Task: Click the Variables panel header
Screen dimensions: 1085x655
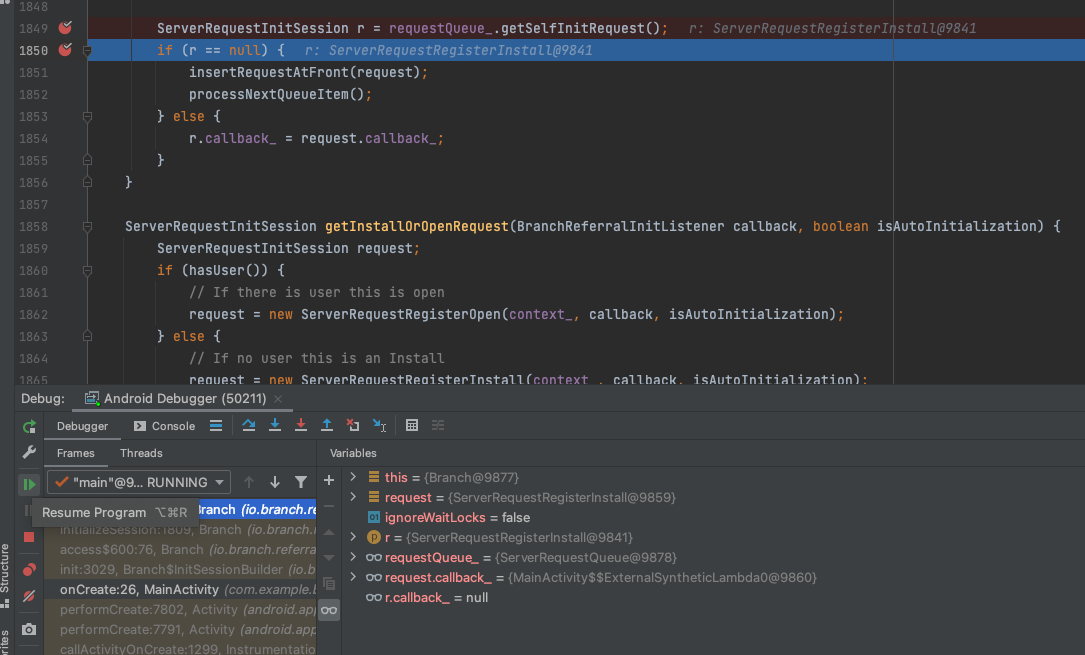Action: click(353, 453)
